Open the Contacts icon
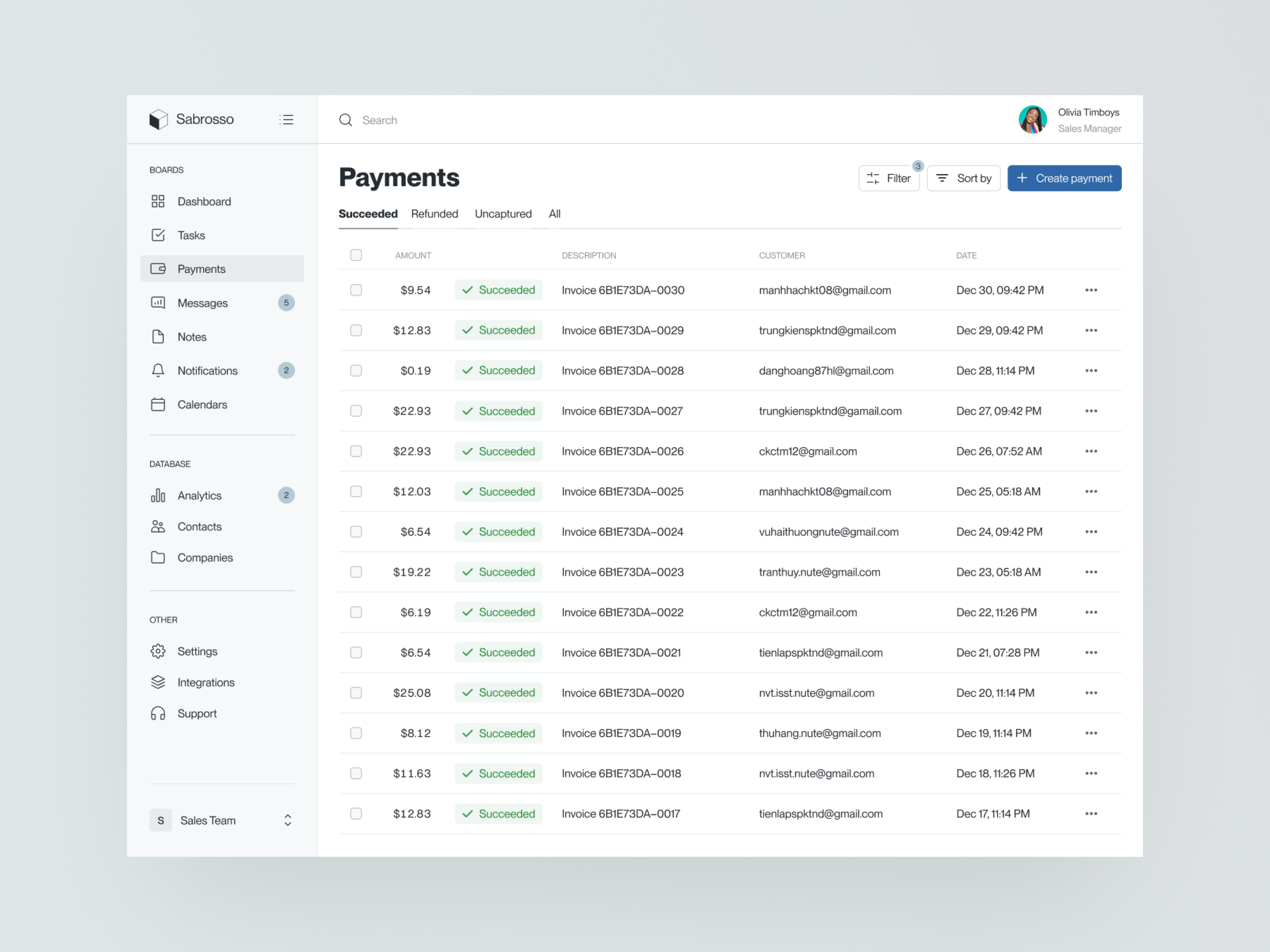This screenshot has height=952, width=1270. coord(158,526)
